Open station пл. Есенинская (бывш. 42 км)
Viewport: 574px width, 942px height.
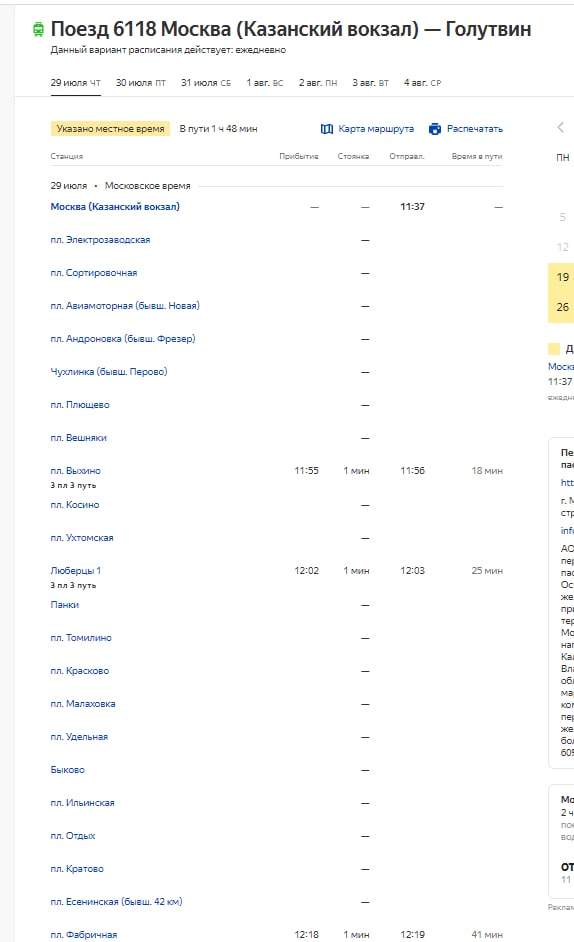click(x=117, y=902)
